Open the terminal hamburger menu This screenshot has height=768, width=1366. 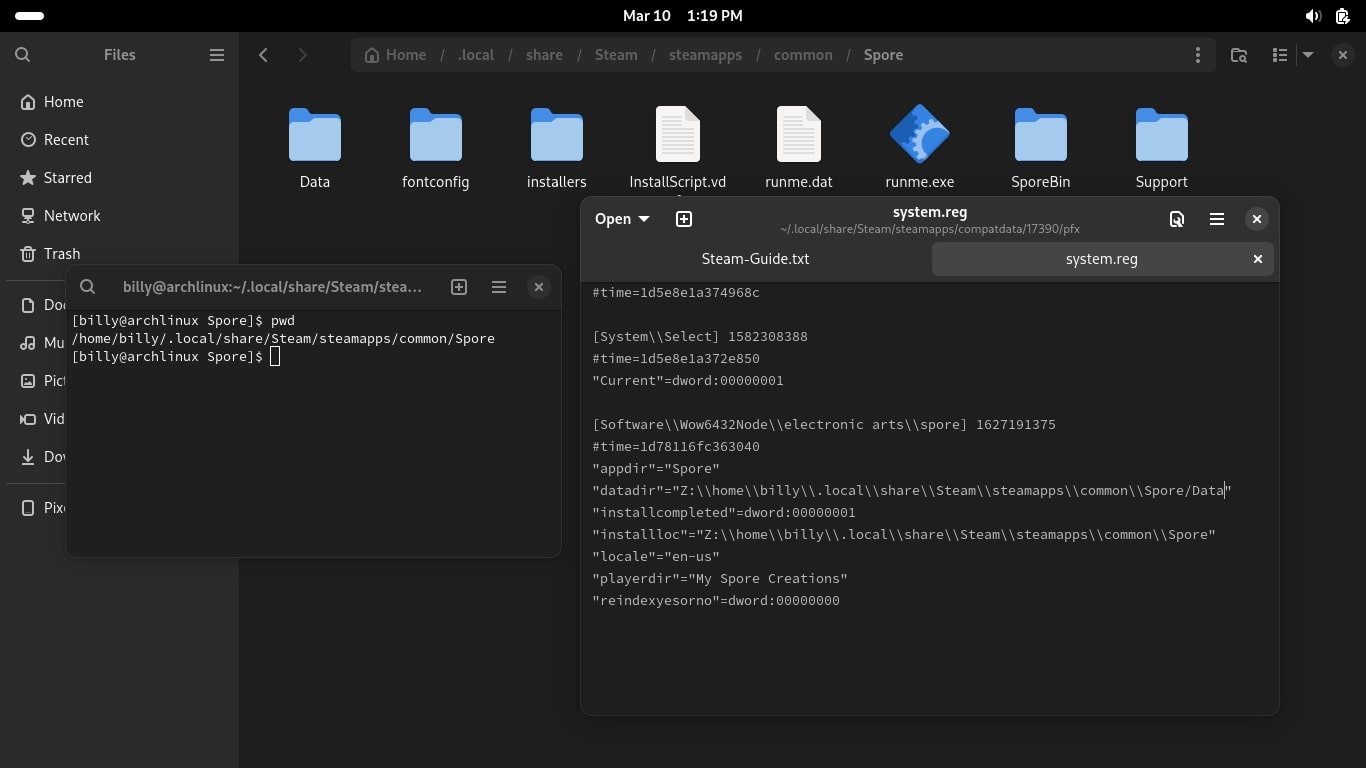coord(499,287)
